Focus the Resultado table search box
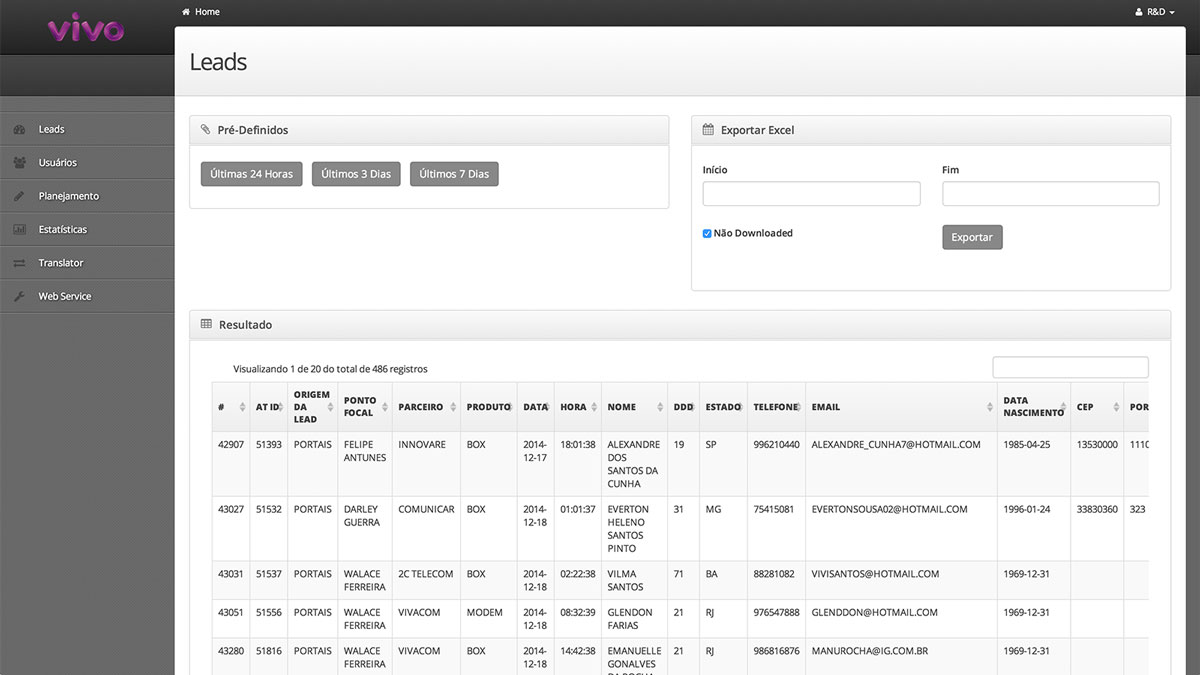 [1070, 367]
